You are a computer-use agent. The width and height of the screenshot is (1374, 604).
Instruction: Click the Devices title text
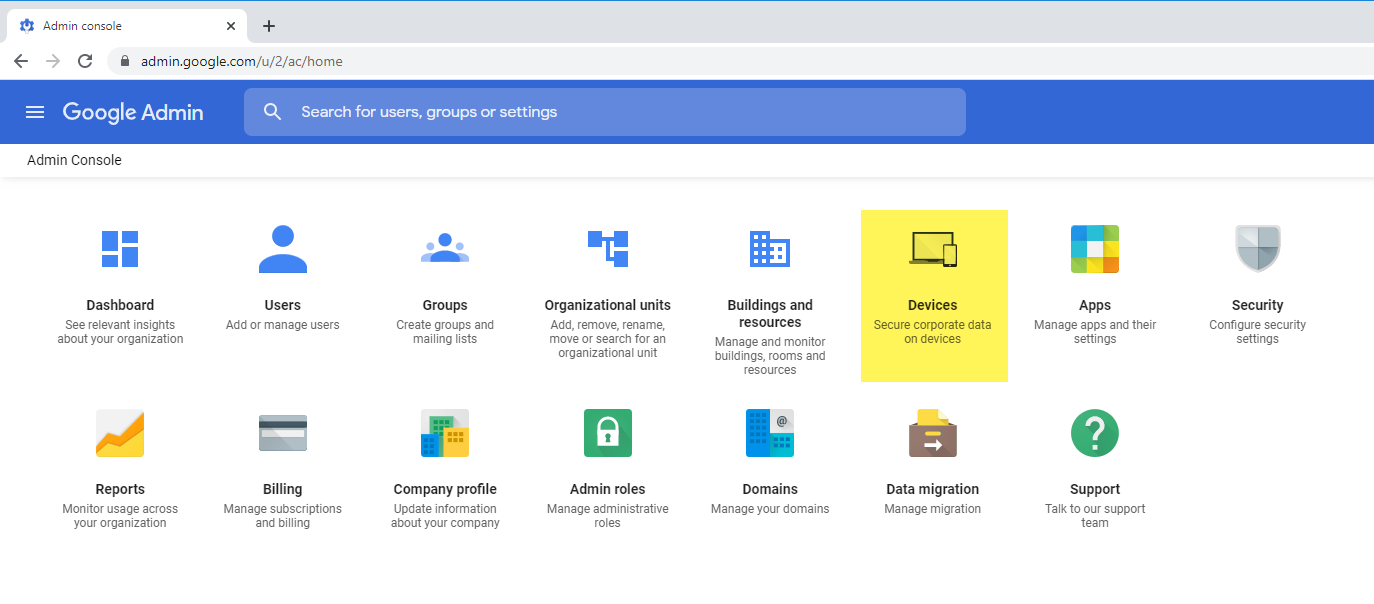(x=933, y=305)
